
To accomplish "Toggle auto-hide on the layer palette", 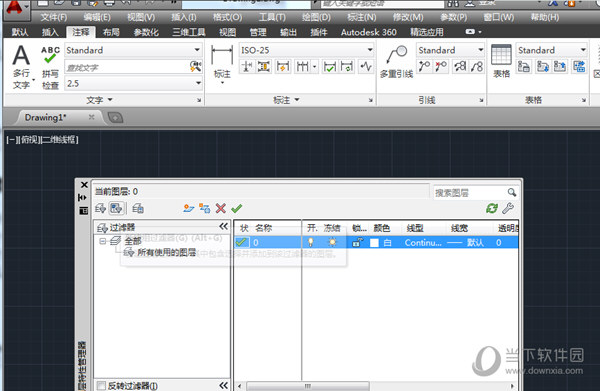I will point(83,197).
